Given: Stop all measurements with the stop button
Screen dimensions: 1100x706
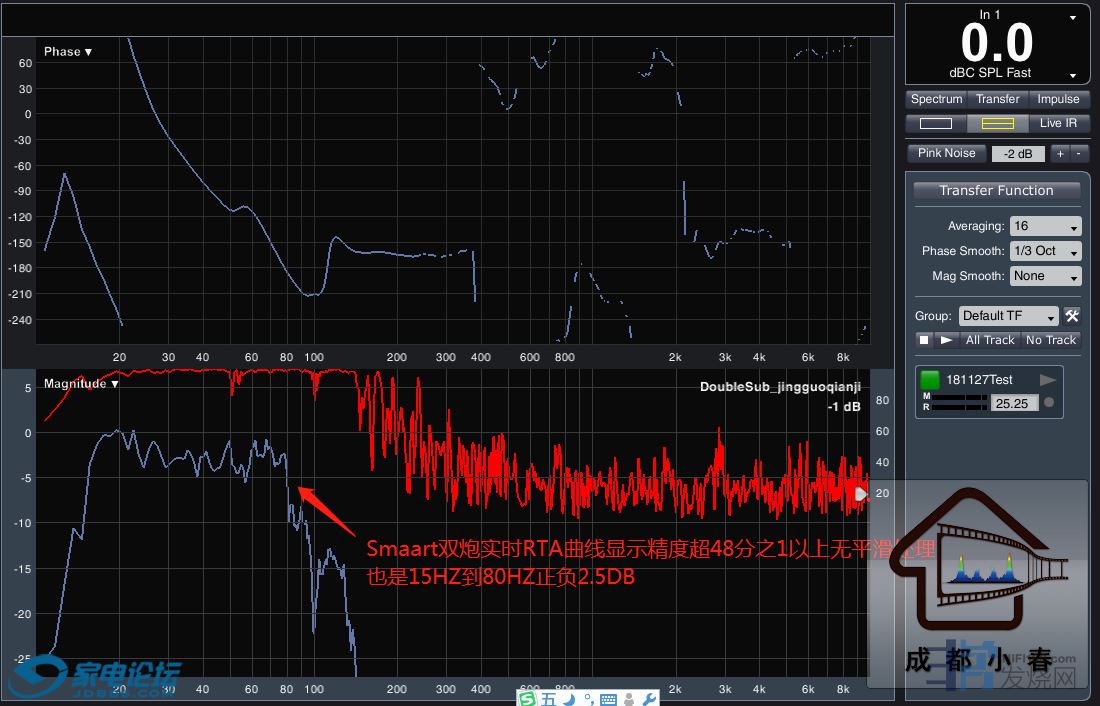Looking at the screenshot, I should [925, 340].
